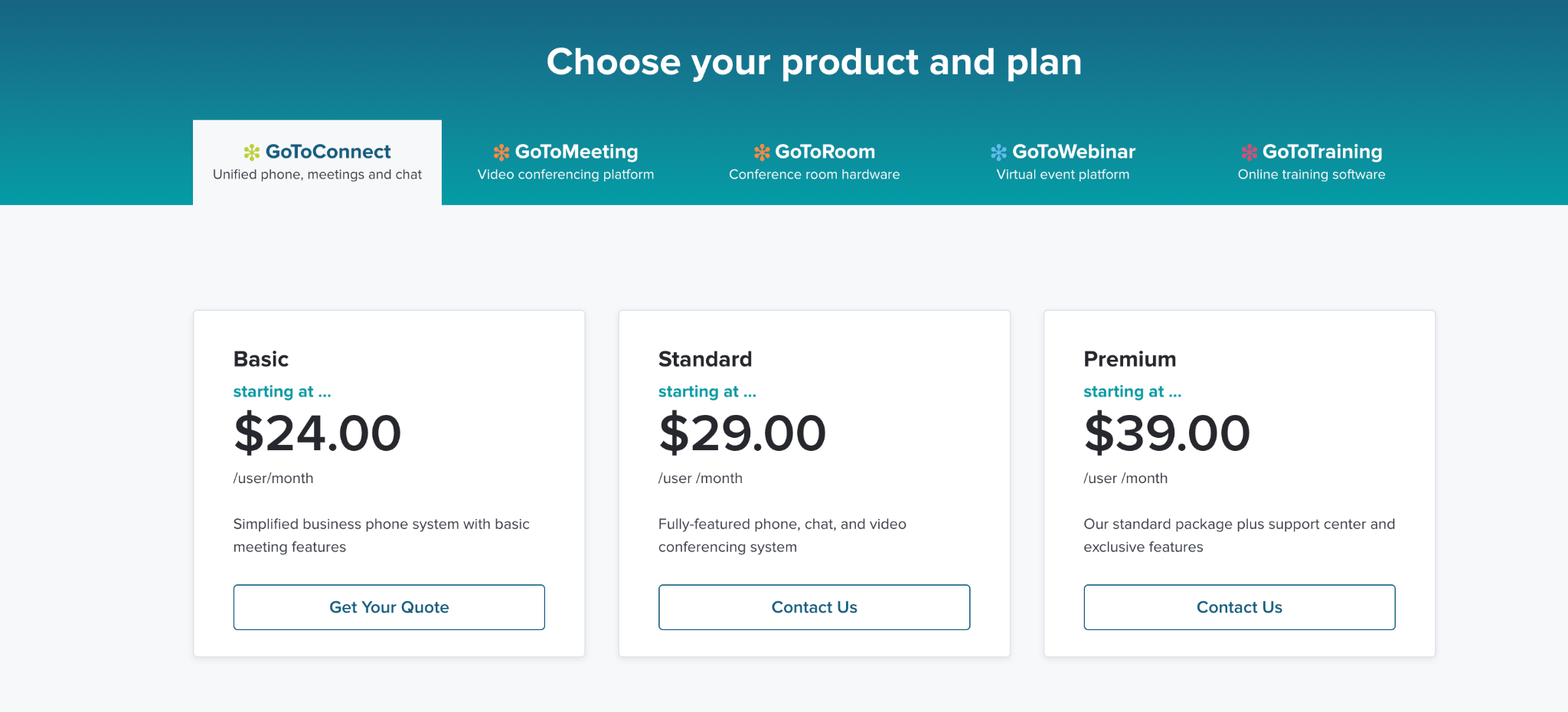
Task: Click the Premium plan heading
Action: click(1129, 359)
